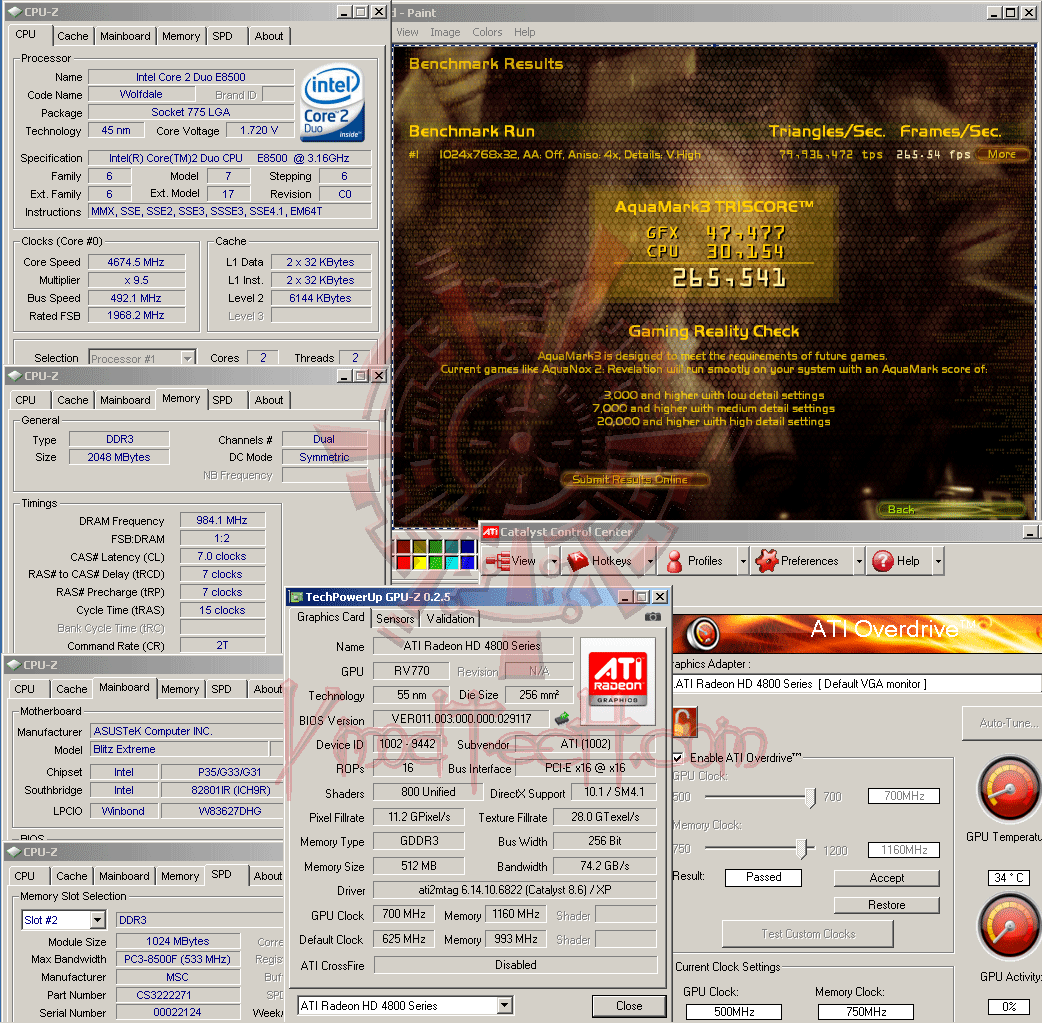Image resolution: width=1042 pixels, height=1024 pixels.
Task: Click the 1160MHz memory clock value field
Action: 904,849
